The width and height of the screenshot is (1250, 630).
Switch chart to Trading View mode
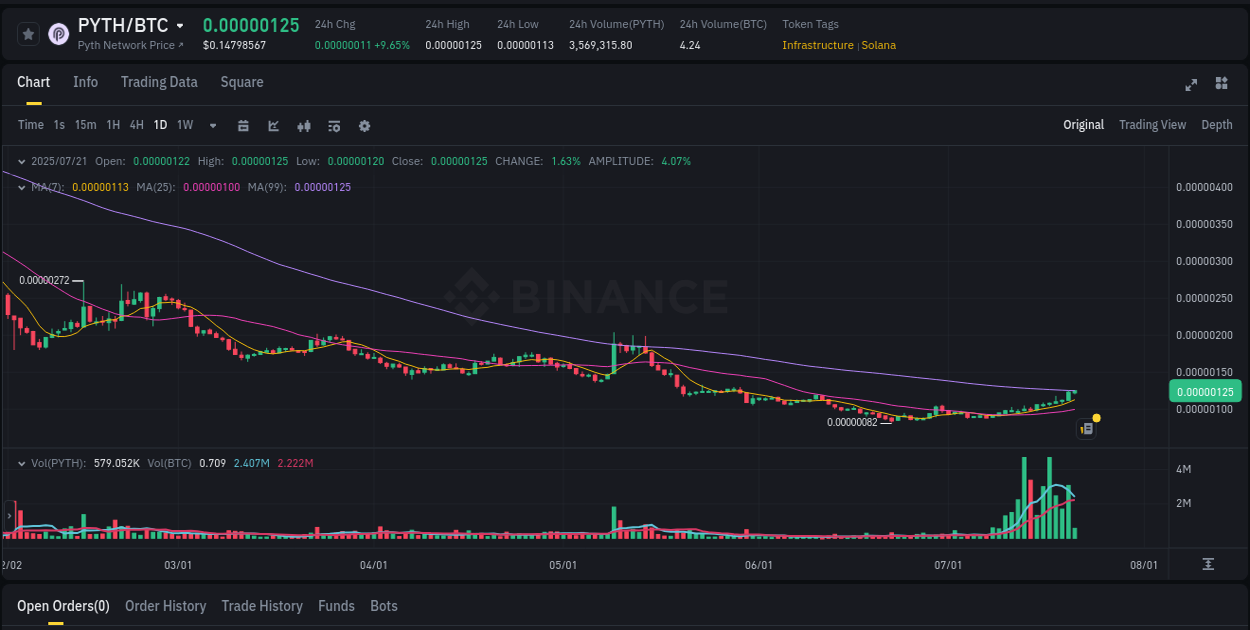pos(1152,125)
